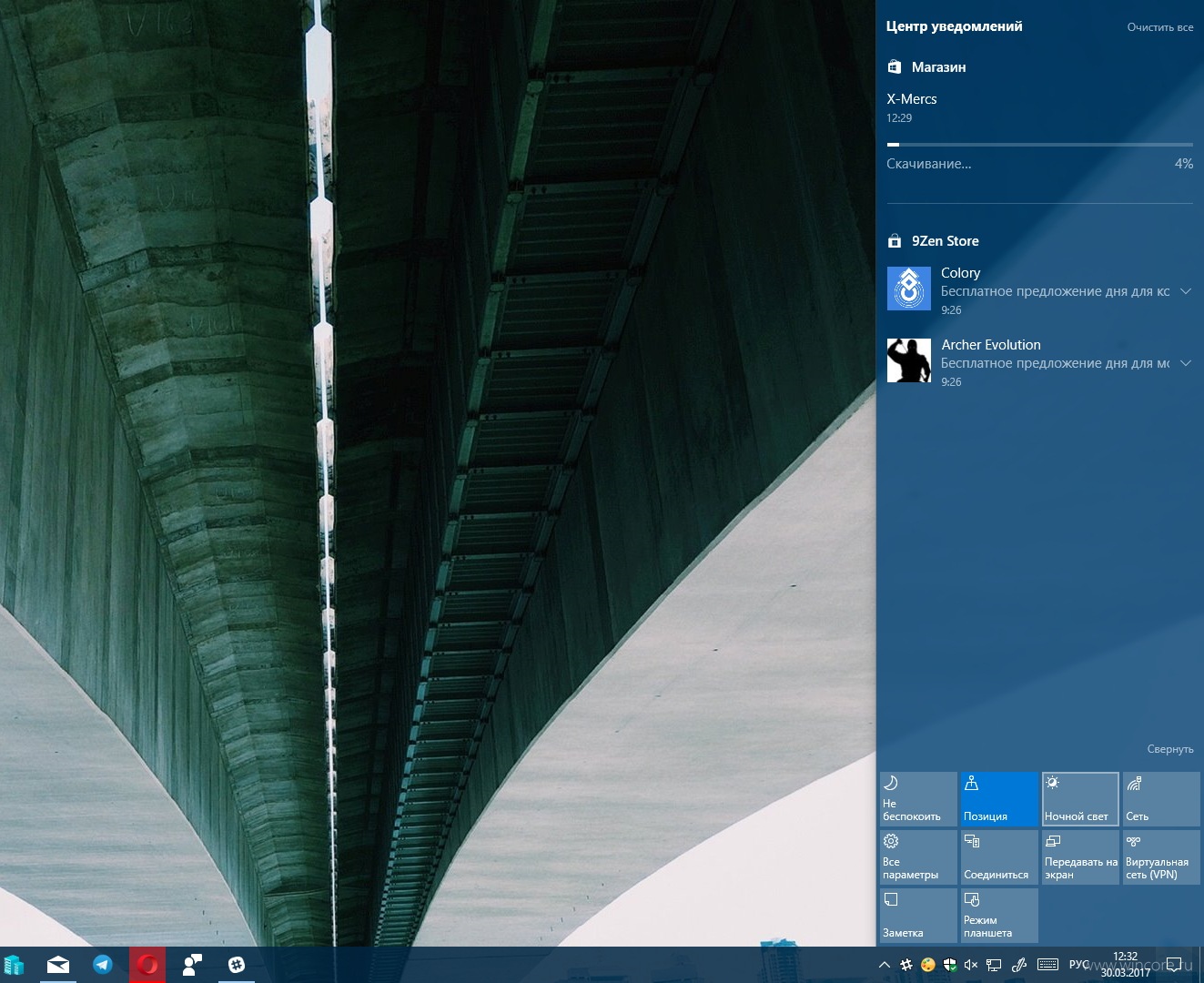Screen dimensions: 1204x983
Task: Open the touch keyboard from the tray
Action: (1047, 965)
